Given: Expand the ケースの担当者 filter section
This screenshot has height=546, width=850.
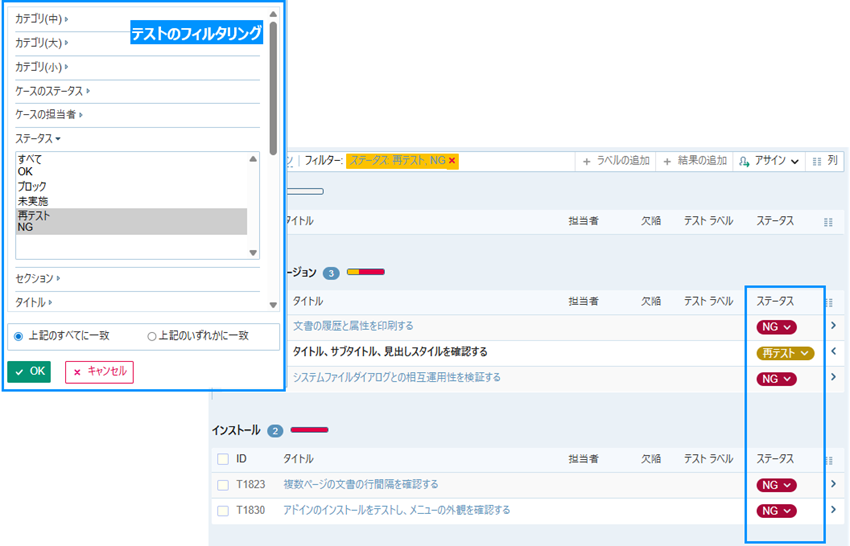Looking at the screenshot, I should coord(49,115).
